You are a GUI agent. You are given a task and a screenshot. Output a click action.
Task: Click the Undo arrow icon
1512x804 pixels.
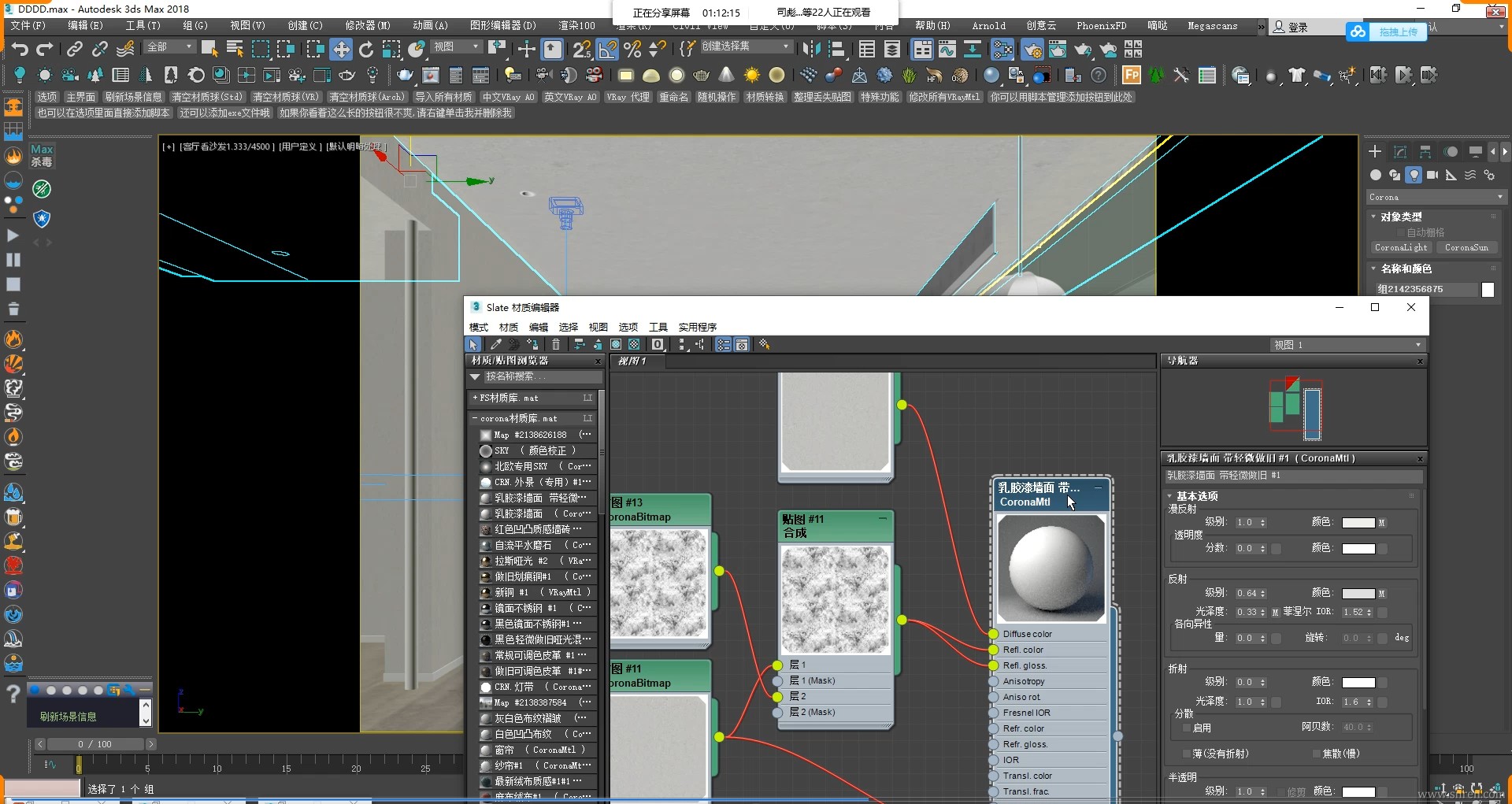(20, 50)
